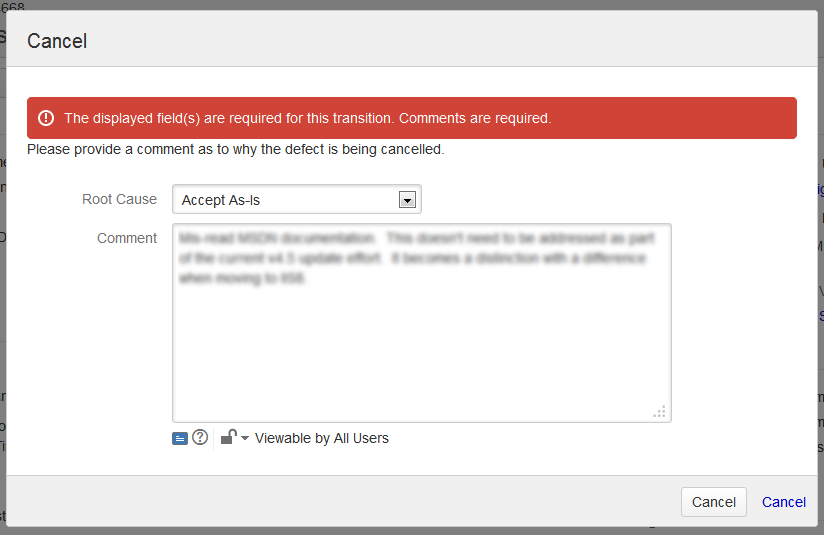Change the Viewable by All Users restriction
Image resolution: width=824 pixels, height=535 pixels.
[x=322, y=438]
